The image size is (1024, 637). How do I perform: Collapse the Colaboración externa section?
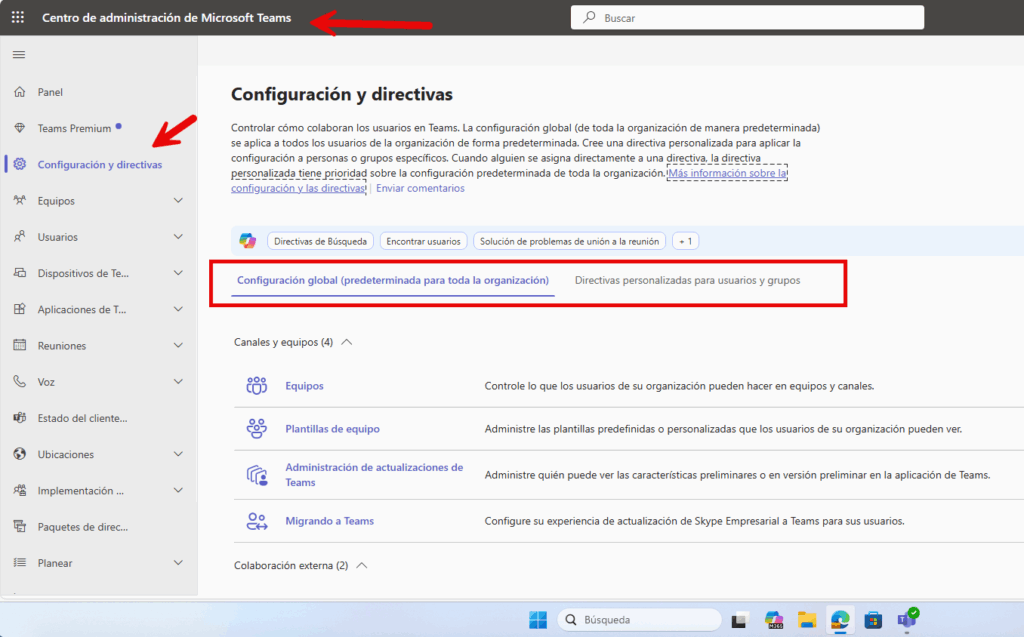[x=362, y=565]
